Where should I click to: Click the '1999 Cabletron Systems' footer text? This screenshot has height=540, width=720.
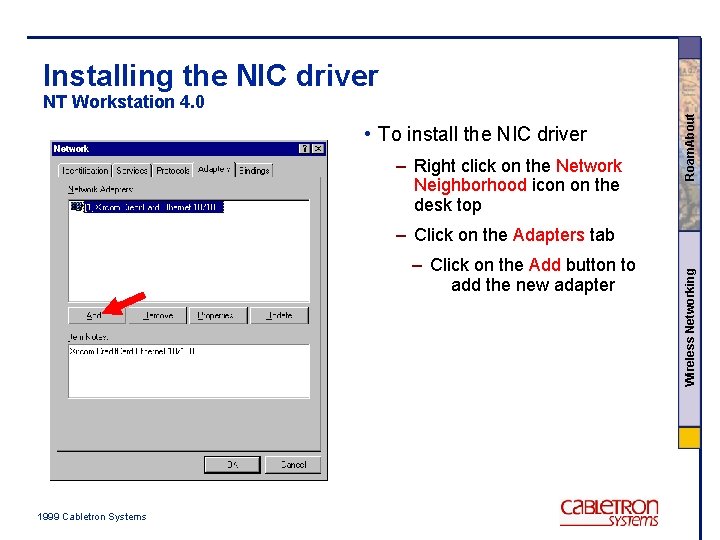click(x=92, y=517)
